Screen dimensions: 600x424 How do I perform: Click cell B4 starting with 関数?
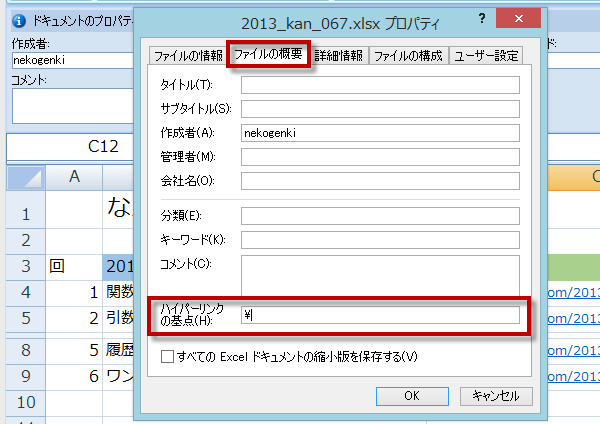tap(118, 293)
